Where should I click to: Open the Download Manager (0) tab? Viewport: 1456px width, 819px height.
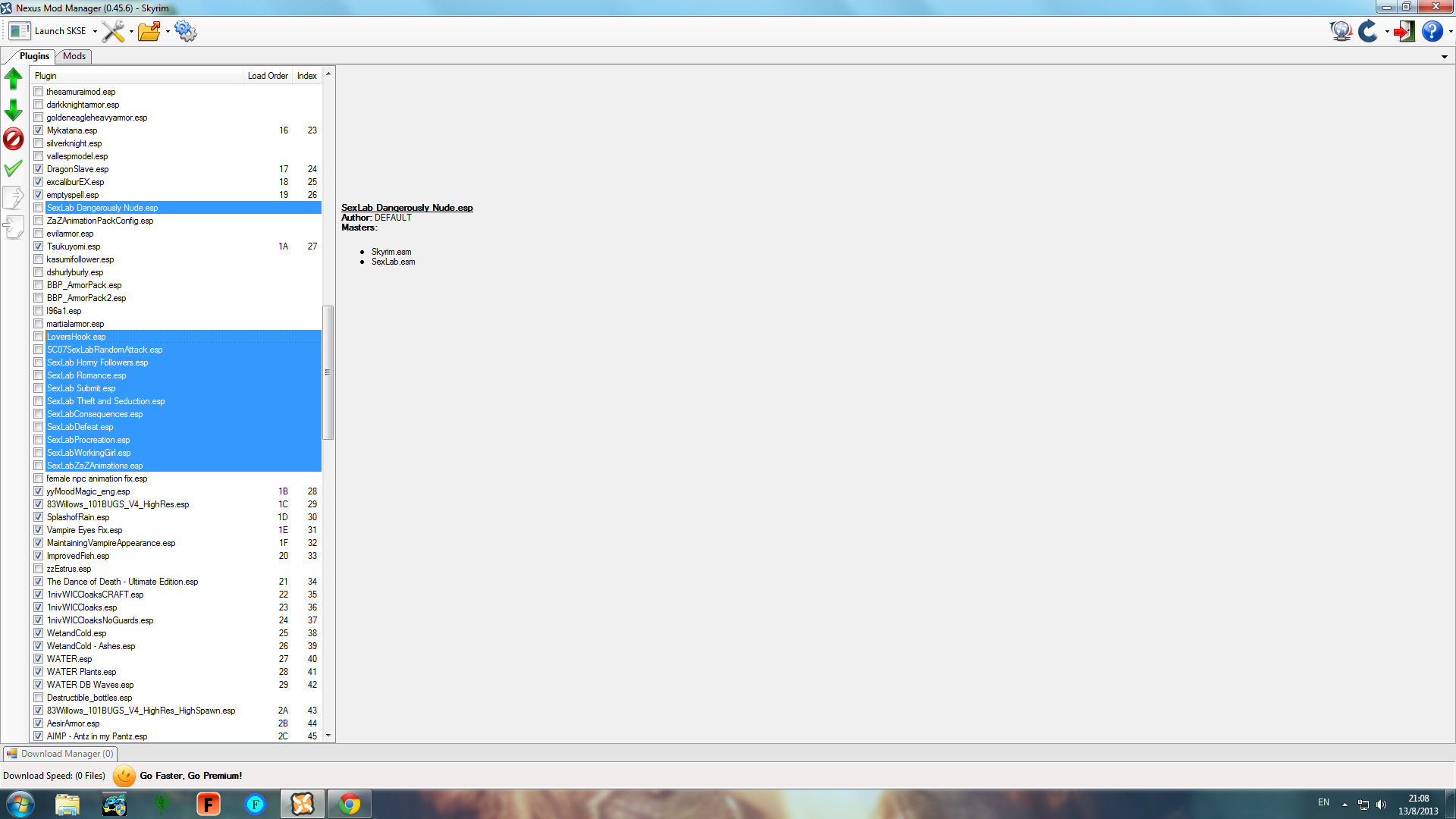[x=61, y=754]
